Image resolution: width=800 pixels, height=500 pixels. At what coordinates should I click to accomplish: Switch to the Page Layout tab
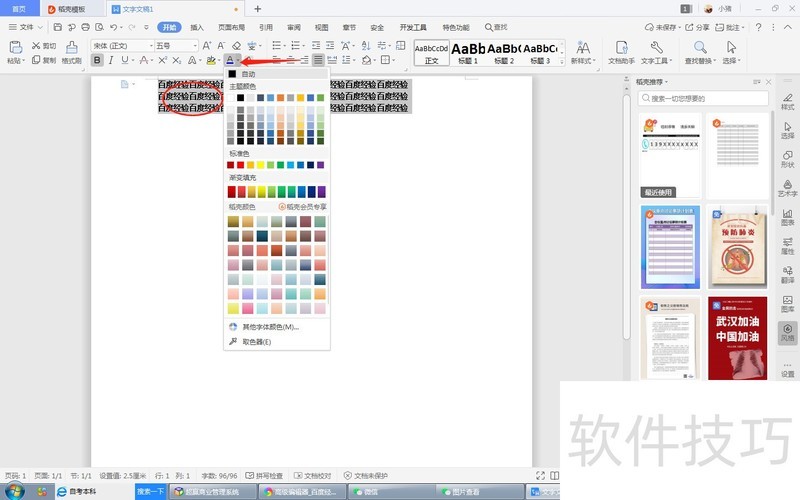click(x=231, y=27)
